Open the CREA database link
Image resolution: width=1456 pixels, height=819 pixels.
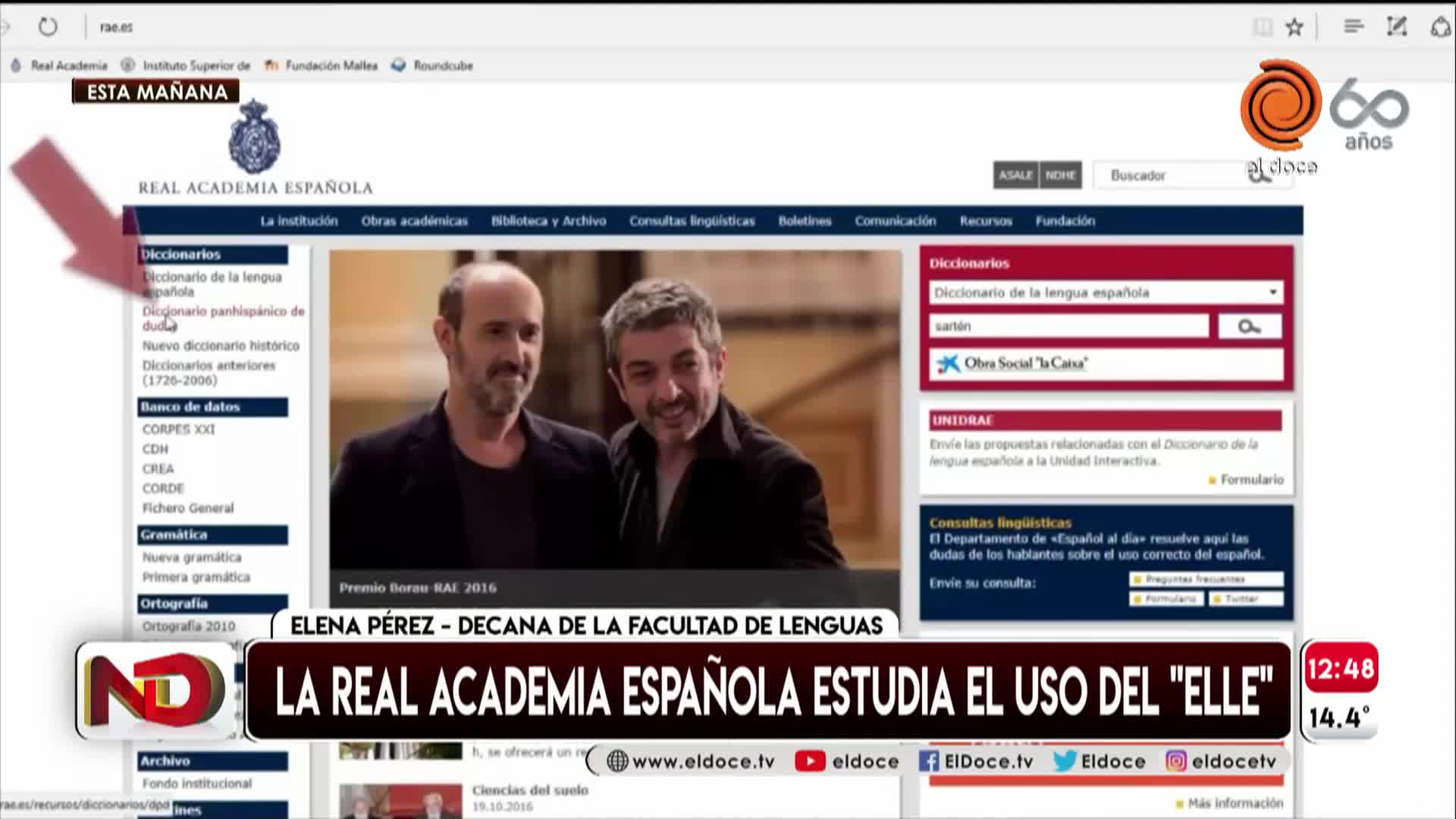[158, 469]
